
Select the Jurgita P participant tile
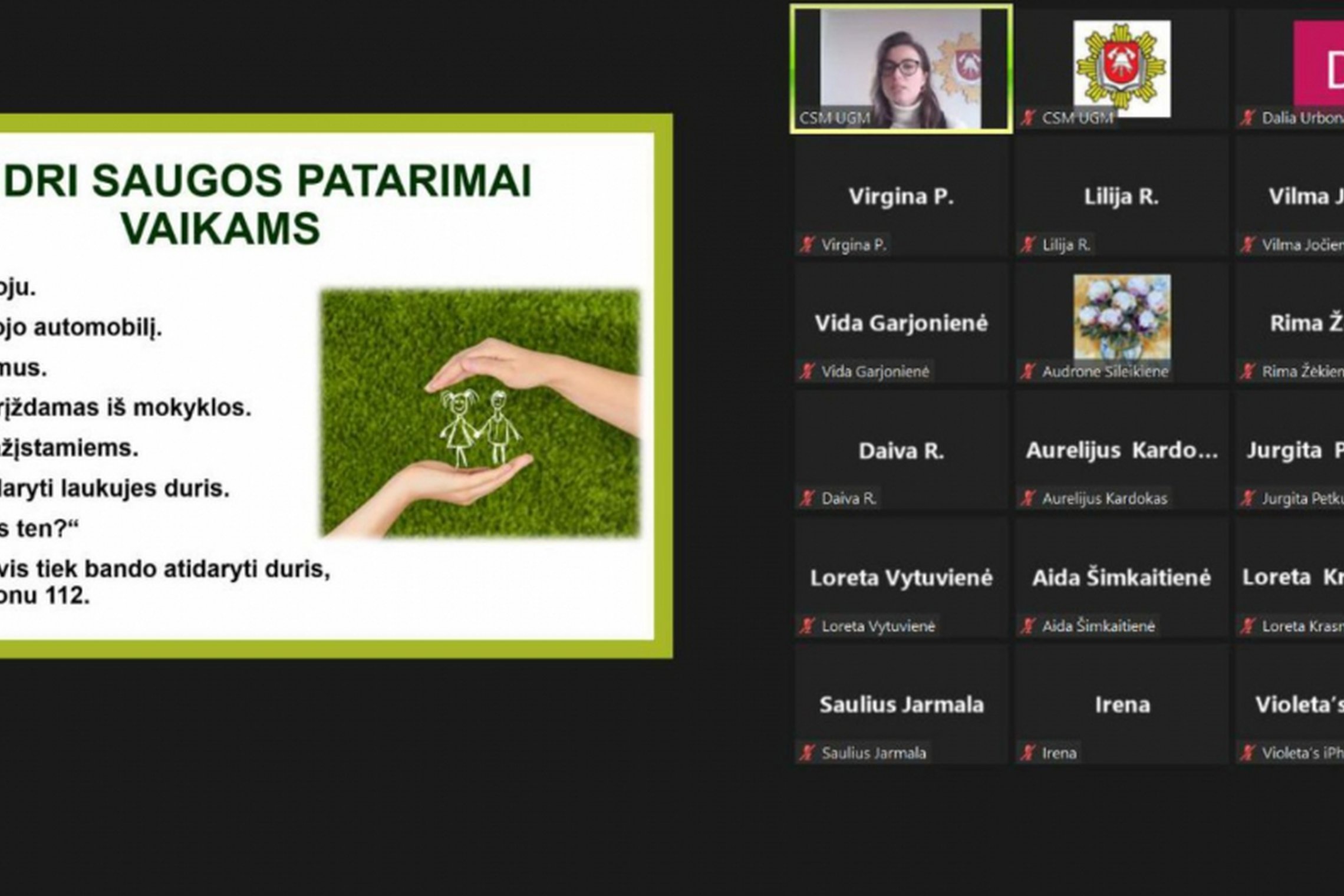pyautogui.click(x=1290, y=450)
